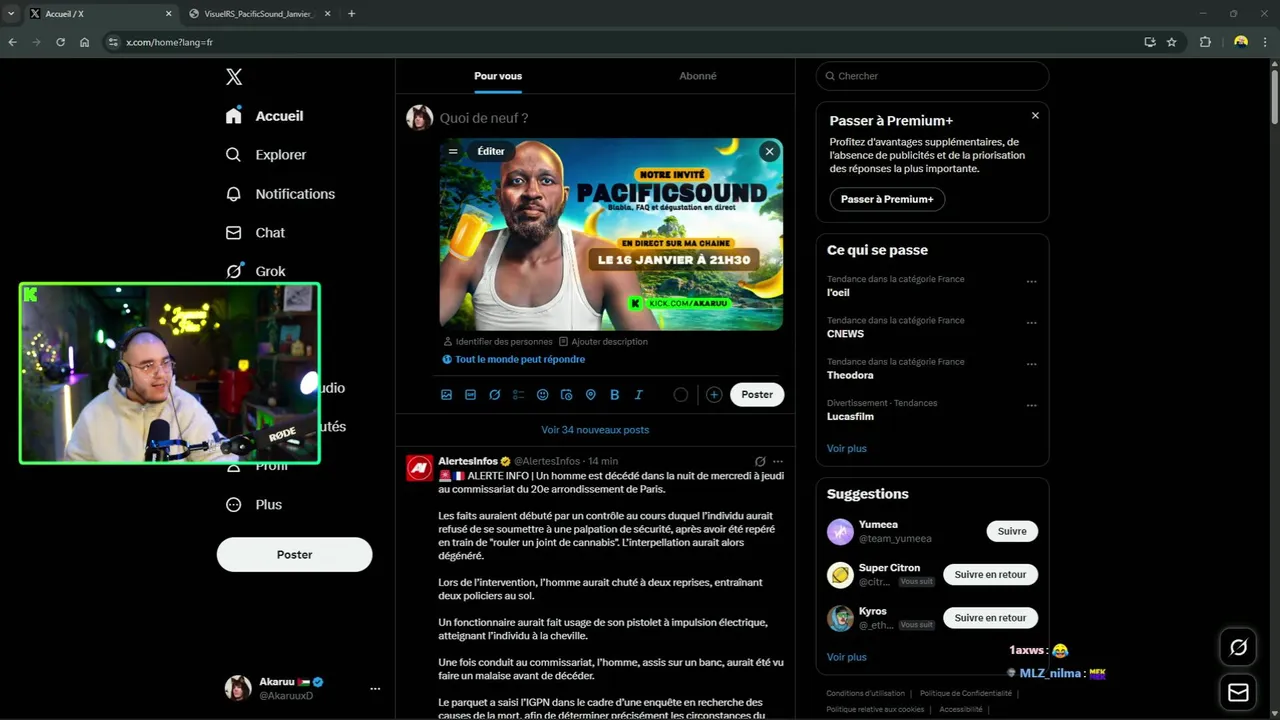This screenshot has width=1280, height=720.
Task: Open the more options for CNEWS trend
Action: coord(1032,323)
